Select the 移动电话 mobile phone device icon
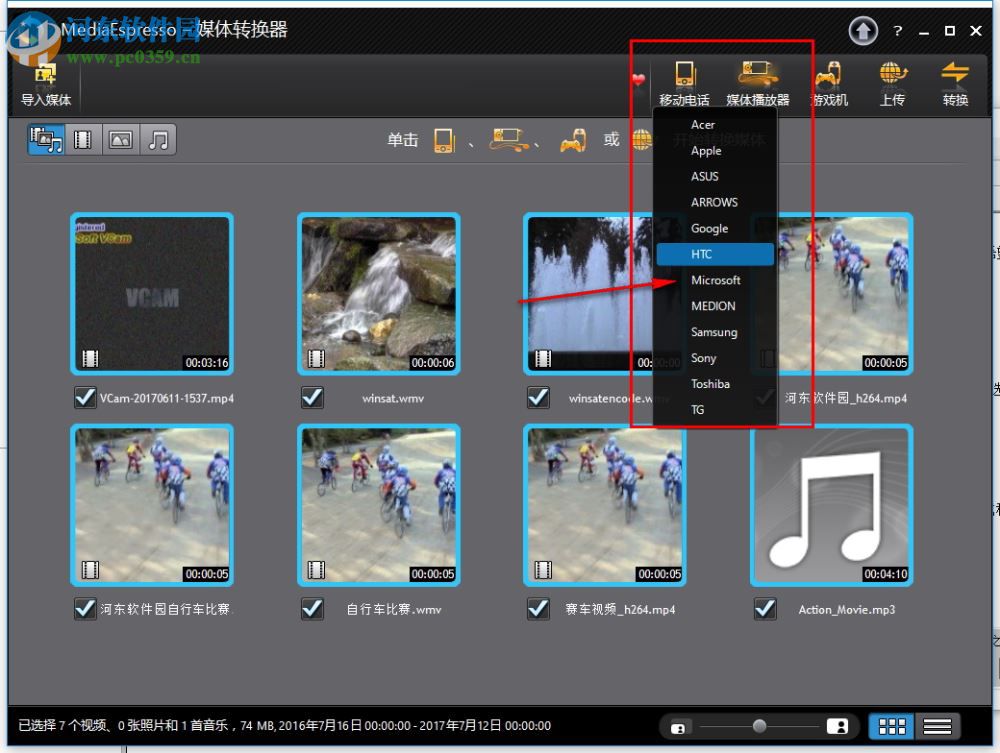The width and height of the screenshot is (1000, 753). (x=684, y=75)
